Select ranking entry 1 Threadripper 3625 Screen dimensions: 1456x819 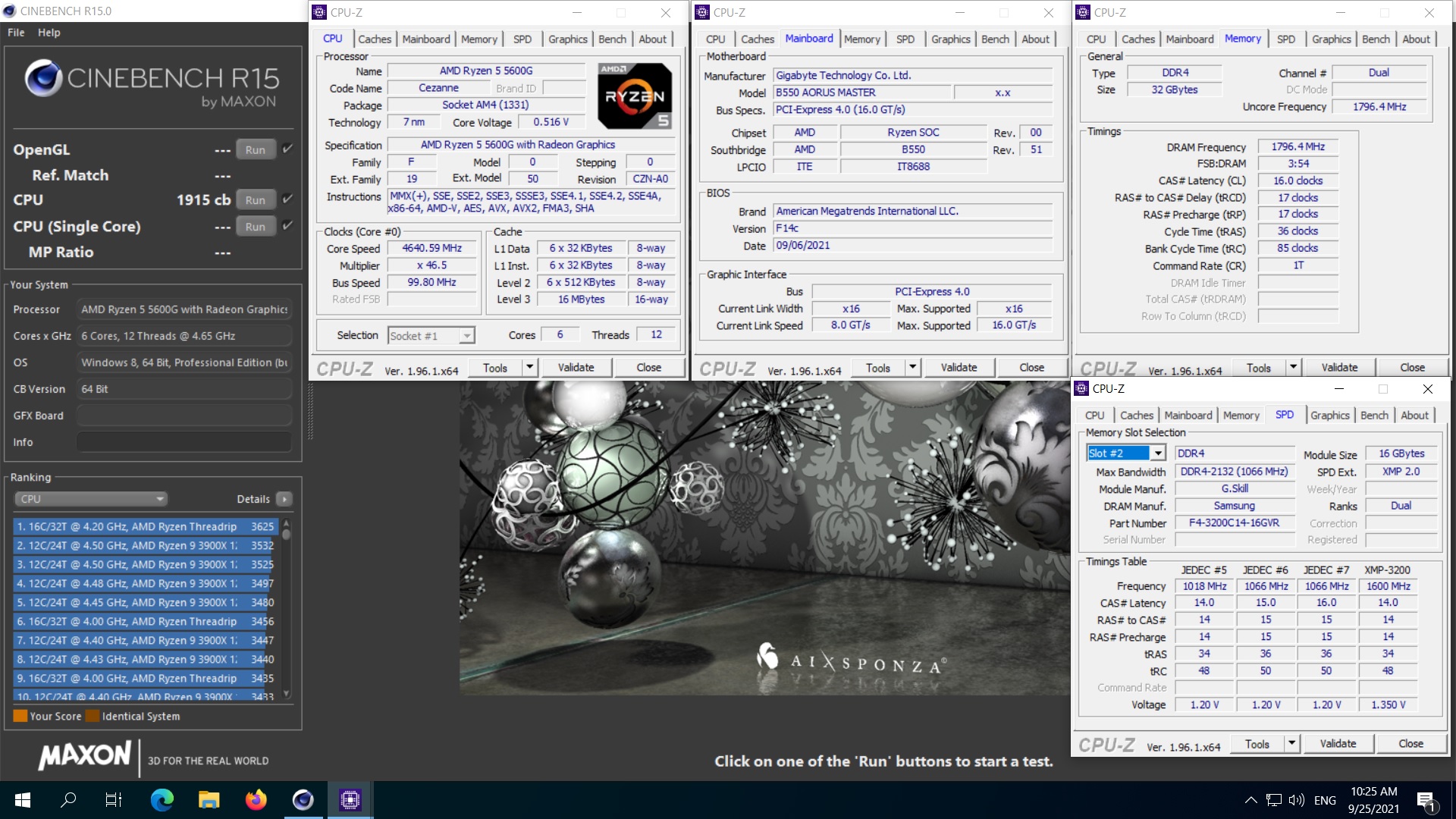coord(146,526)
